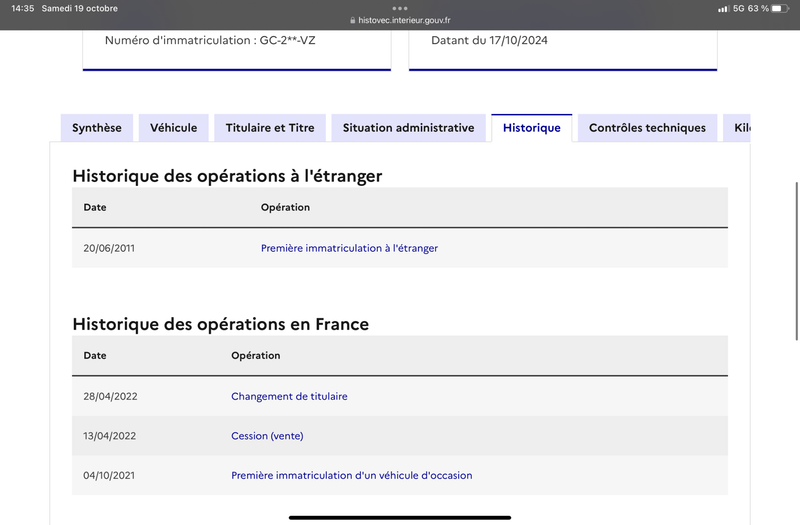Tap the cellular signal bars icon
800x525 pixels.
coord(723,9)
